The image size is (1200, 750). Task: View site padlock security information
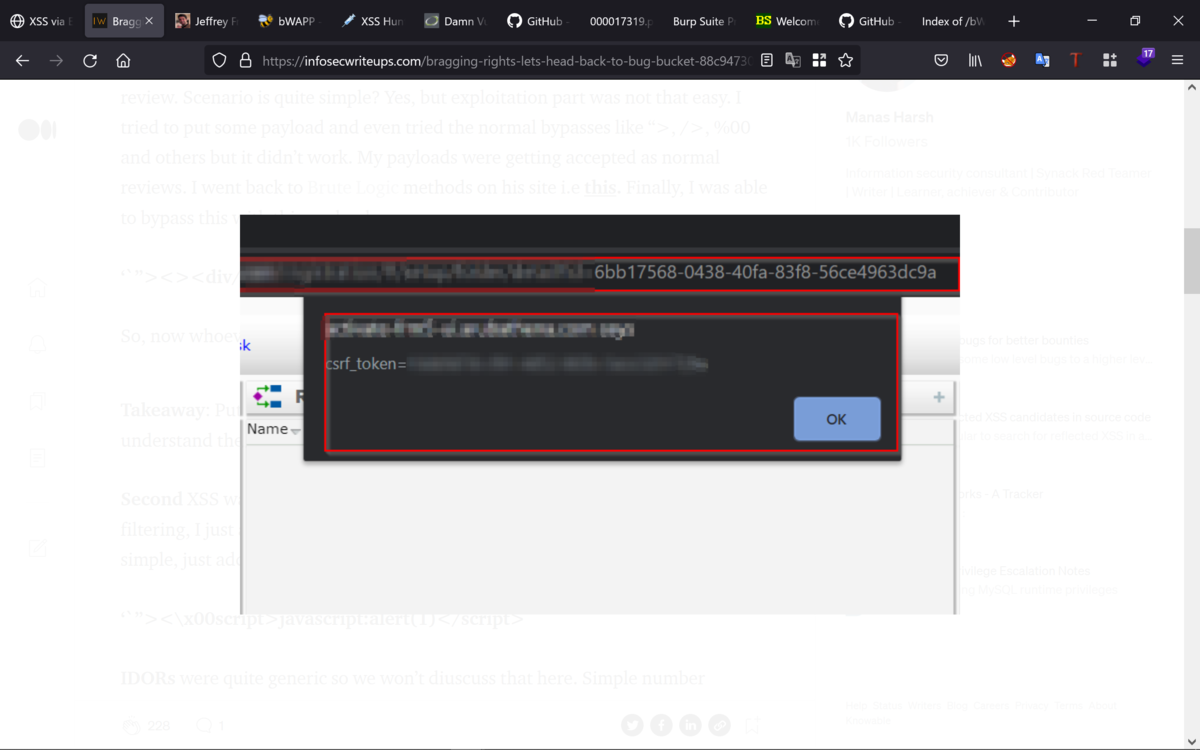click(245, 60)
